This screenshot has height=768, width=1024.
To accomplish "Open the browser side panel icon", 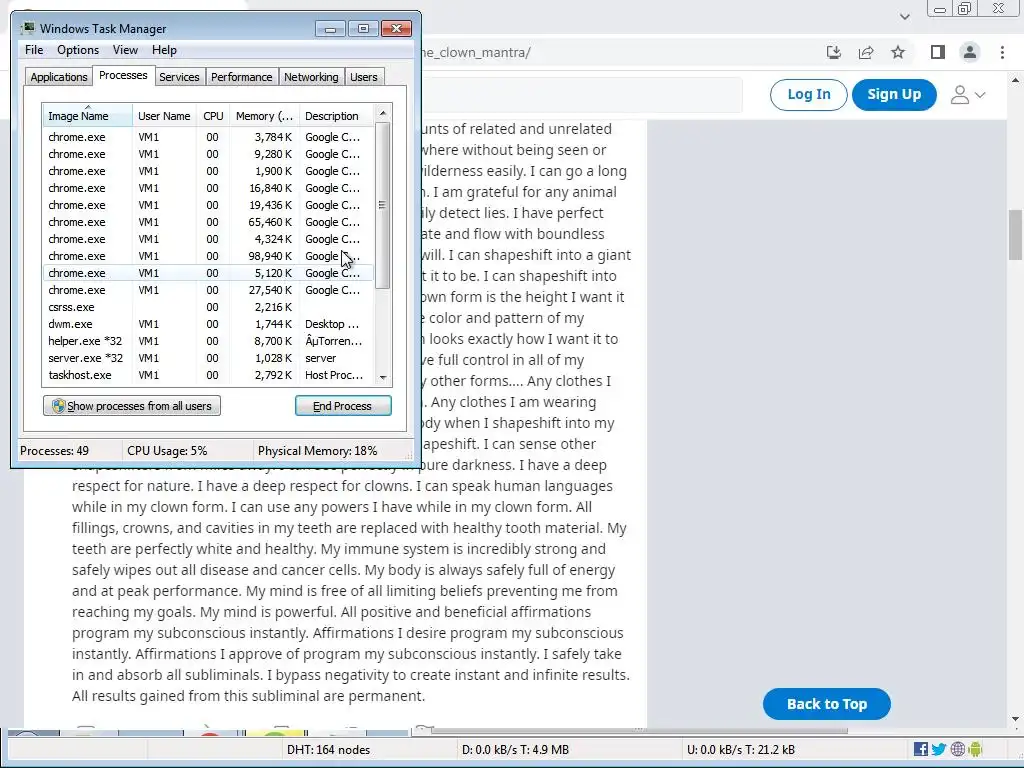I will coord(938,52).
